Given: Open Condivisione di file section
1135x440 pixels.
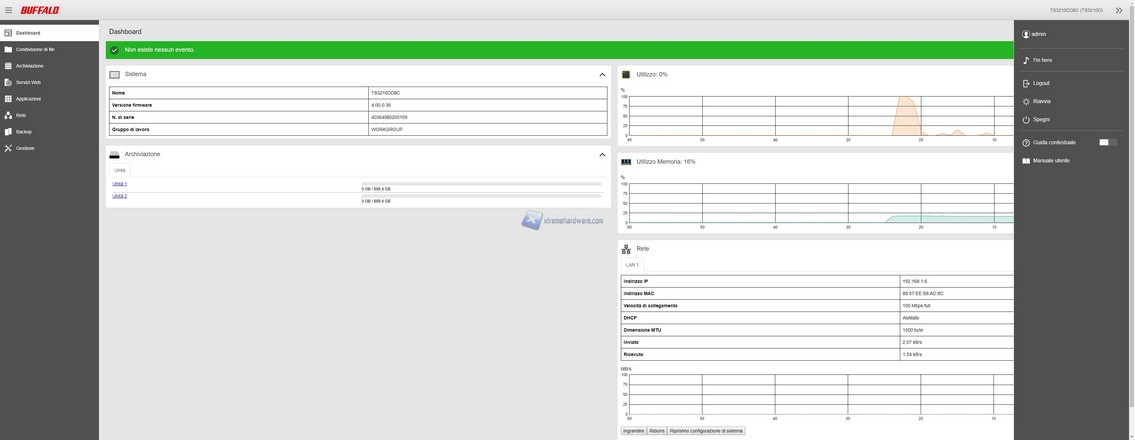Looking at the screenshot, I should point(35,49).
